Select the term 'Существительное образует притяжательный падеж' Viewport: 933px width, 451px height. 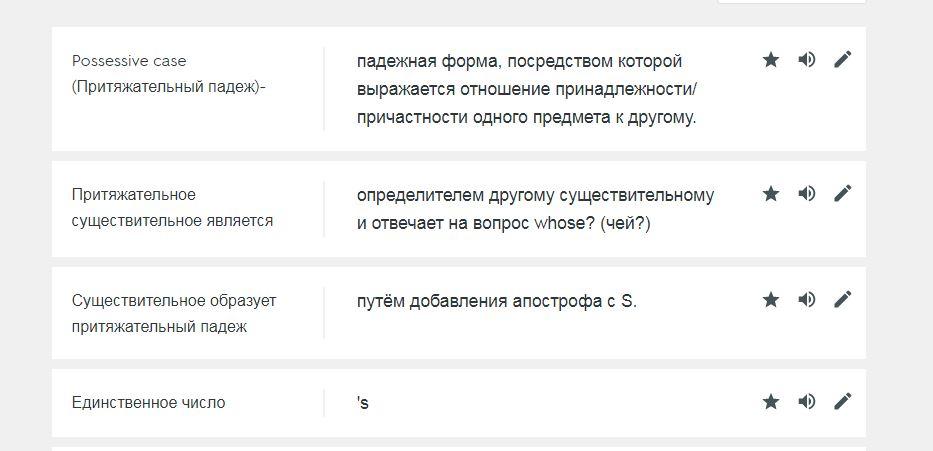pos(174,314)
